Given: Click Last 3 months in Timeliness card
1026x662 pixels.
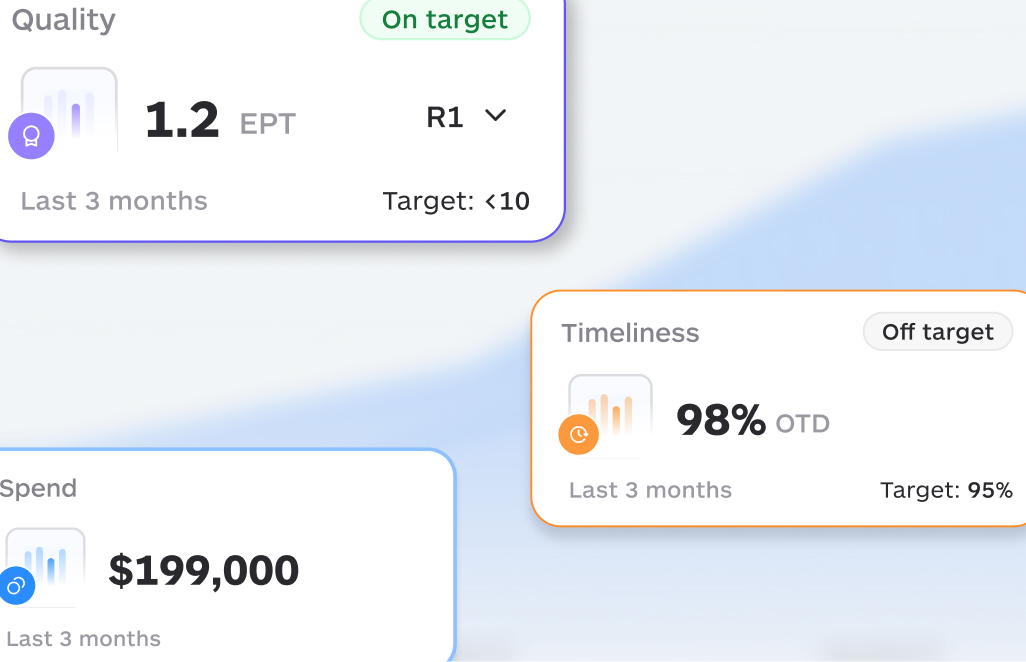Looking at the screenshot, I should point(650,490).
